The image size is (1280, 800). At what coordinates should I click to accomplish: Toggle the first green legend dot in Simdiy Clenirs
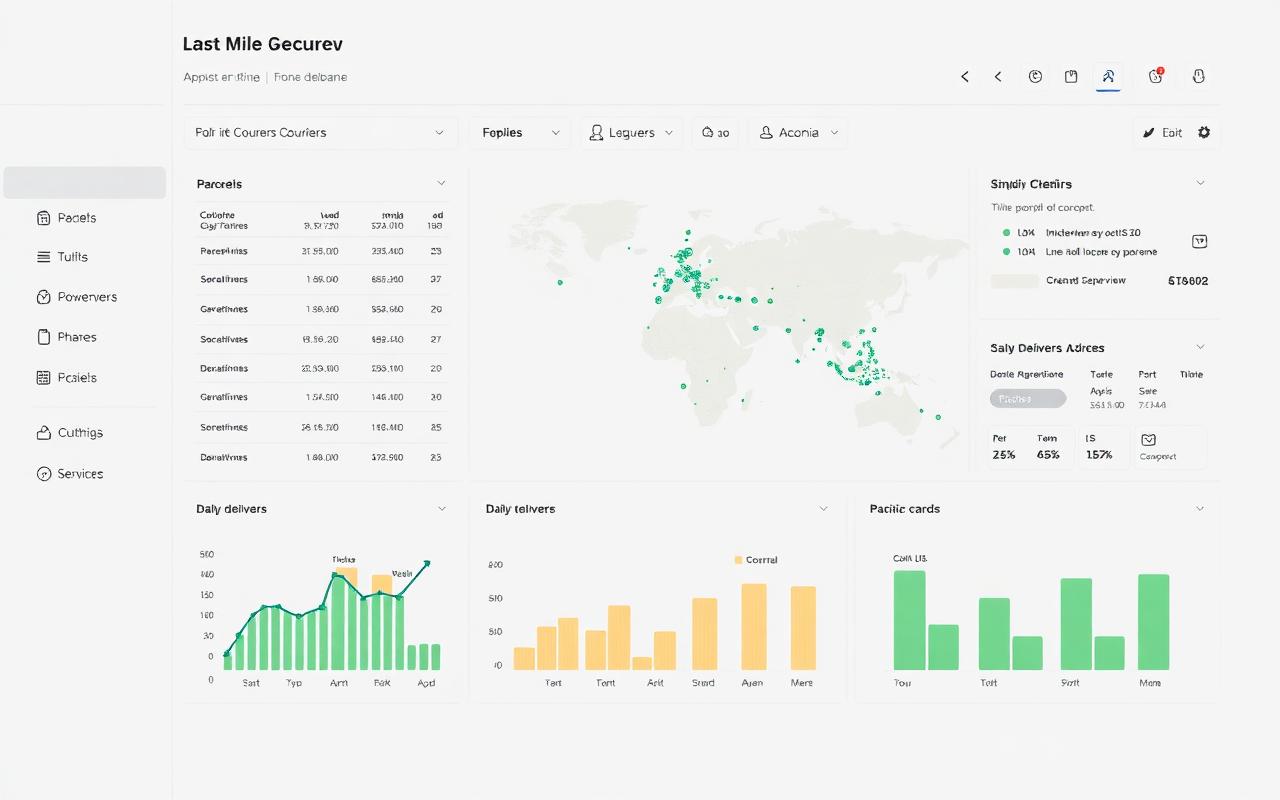(1006, 232)
